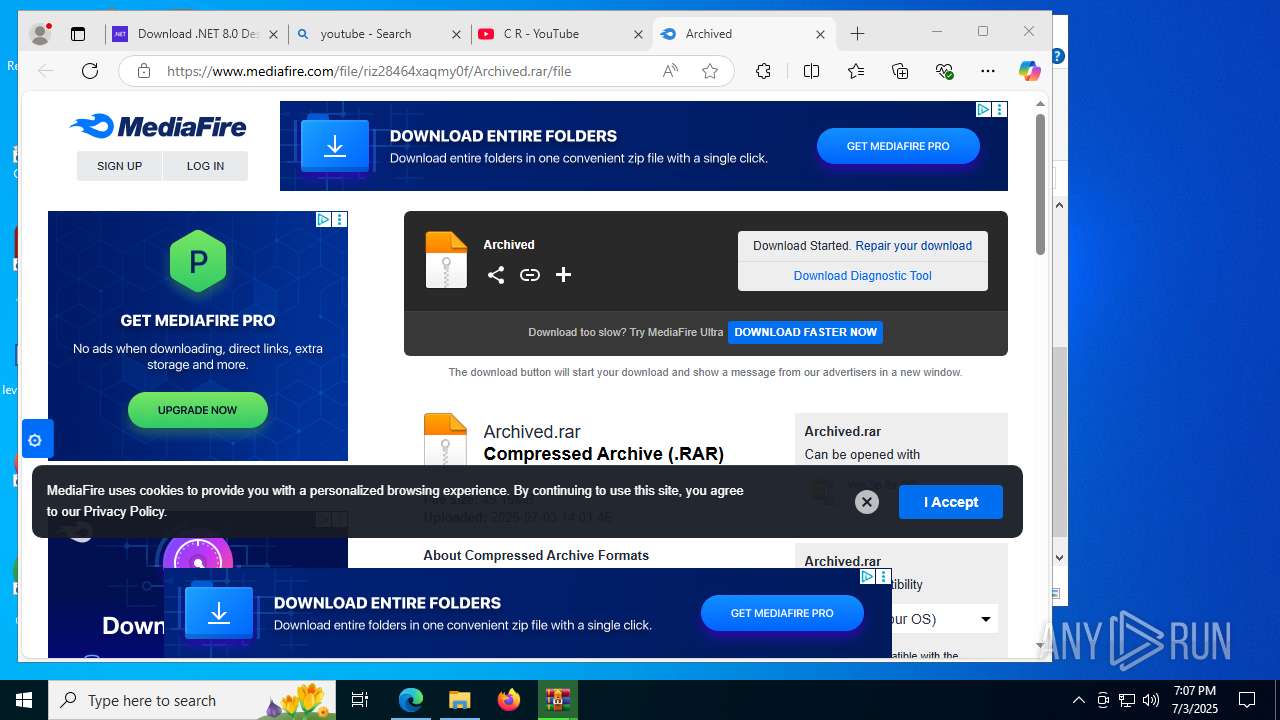Accept cookies with I Accept button
This screenshot has height=720, width=1280.
950,502
